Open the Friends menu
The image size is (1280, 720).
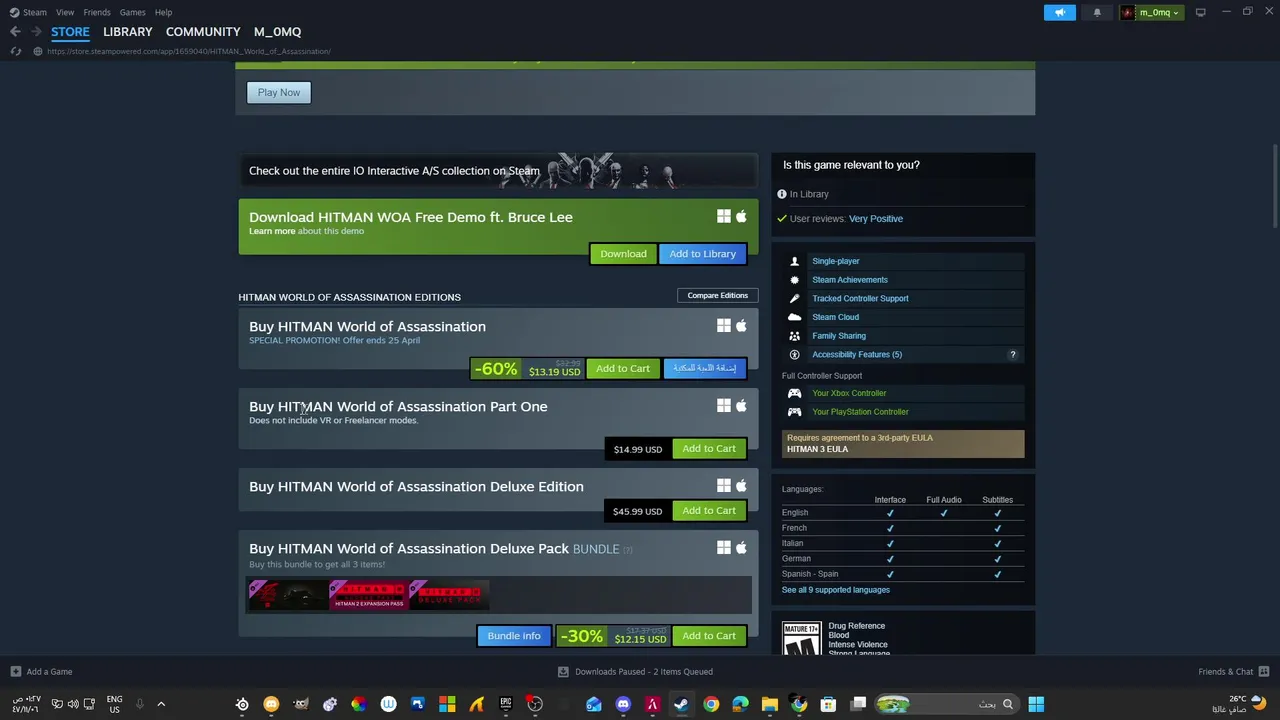click(97, 12)
